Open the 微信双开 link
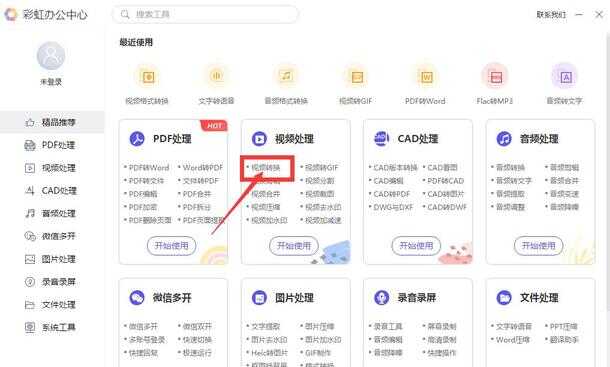Viewport: 610px width, 367px height. (x=197, y=327)
